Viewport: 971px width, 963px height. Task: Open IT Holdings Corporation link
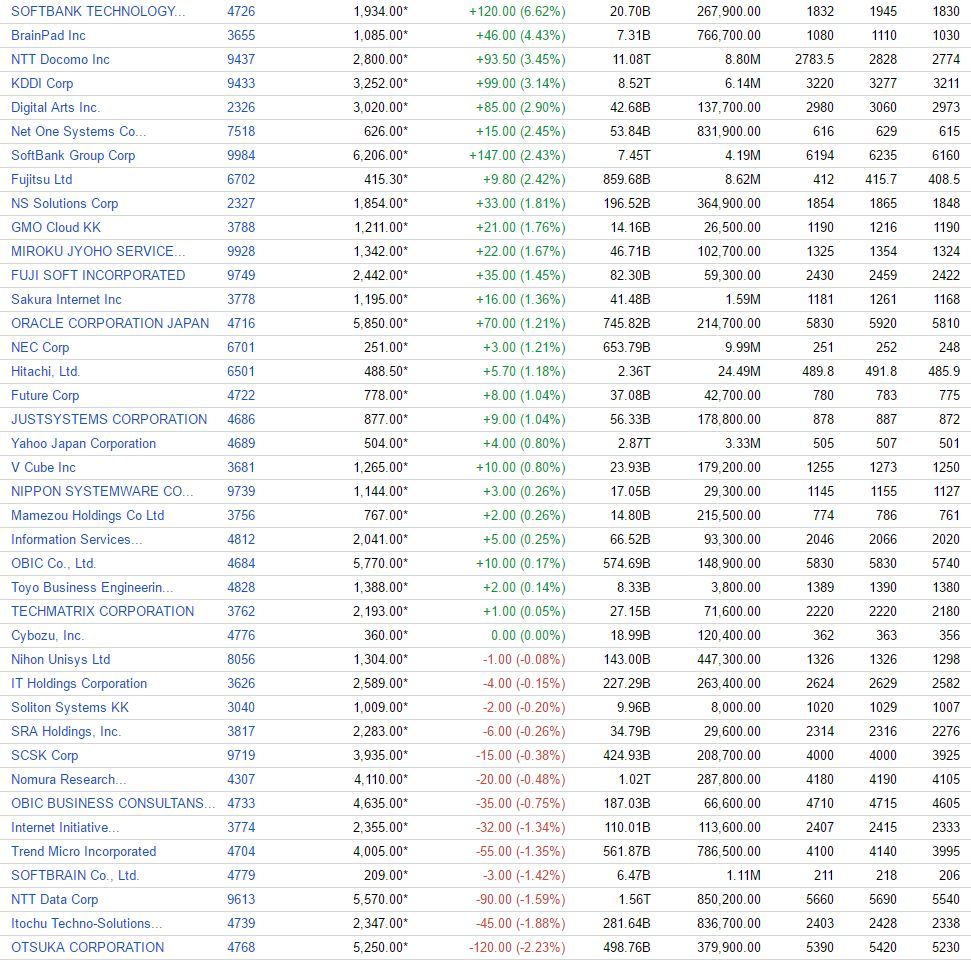click(x=79, y=683)
